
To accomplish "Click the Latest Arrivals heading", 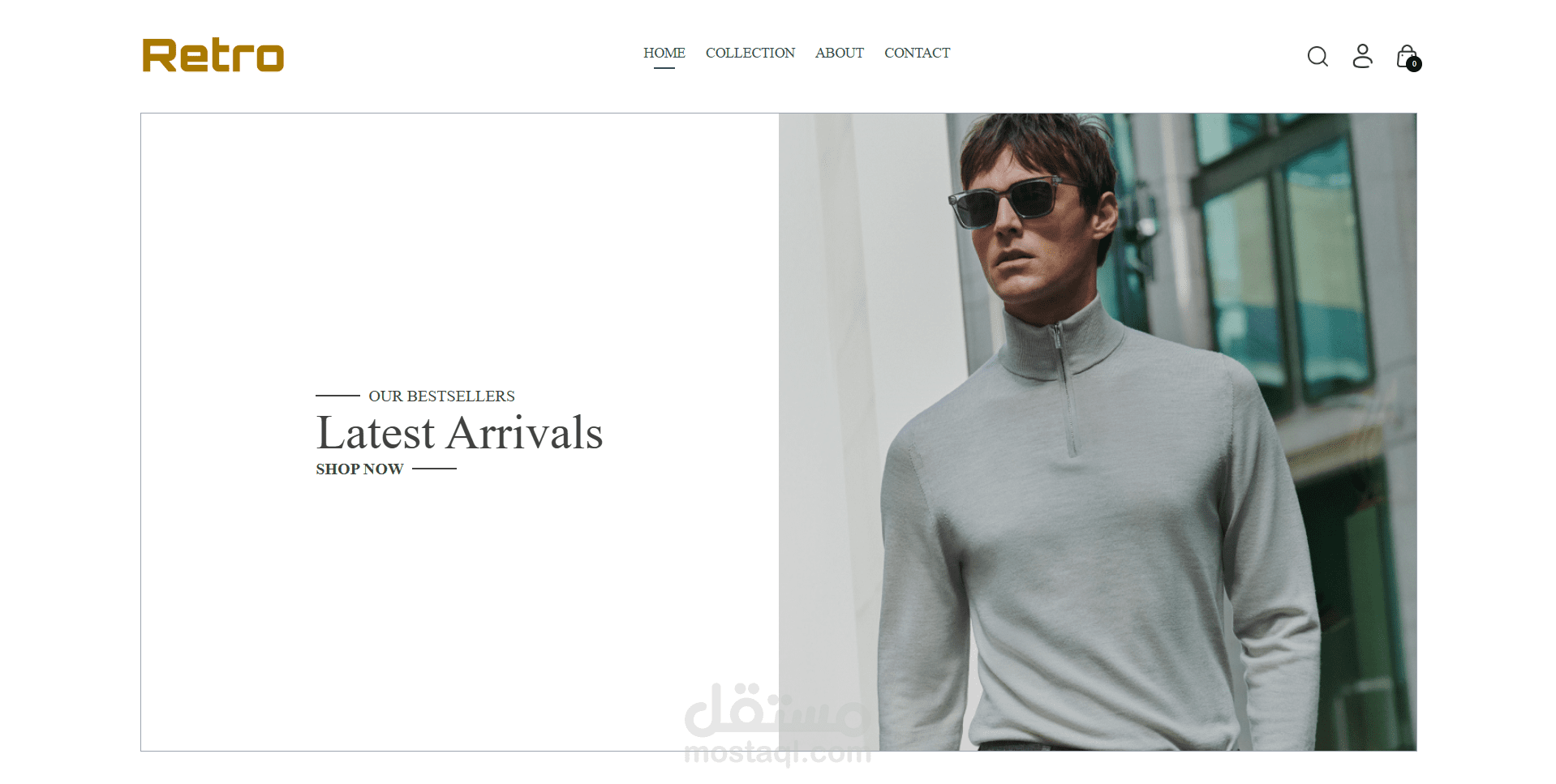I will point(459,432).
